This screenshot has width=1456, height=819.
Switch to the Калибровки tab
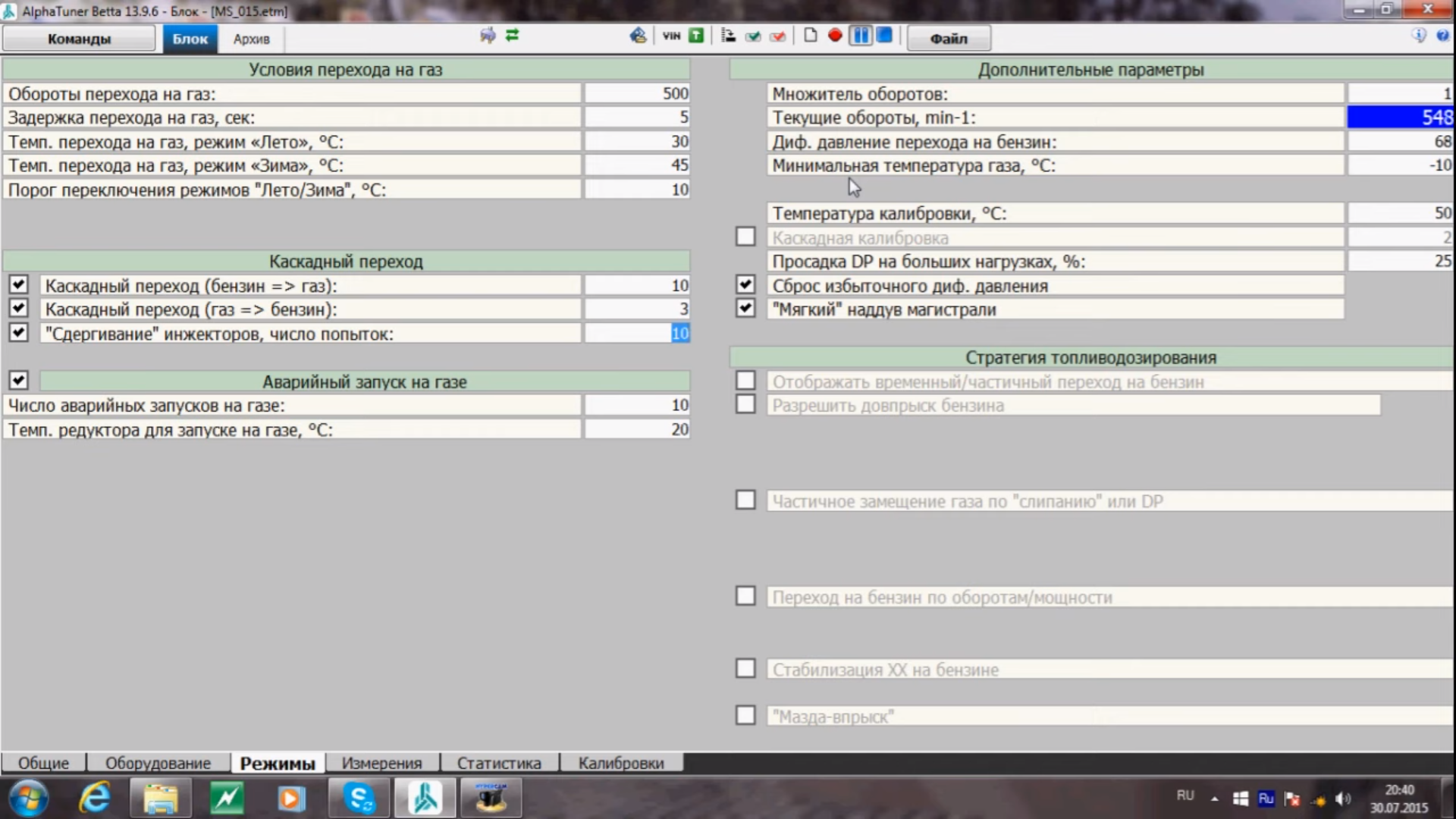click(x=620, y=763)
